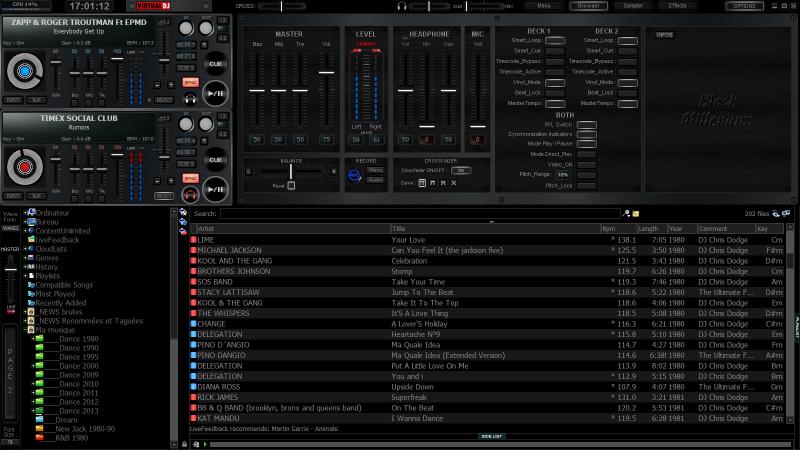The image size is (800, 450).
Task: Click the record disc icon
Action: 354,176
